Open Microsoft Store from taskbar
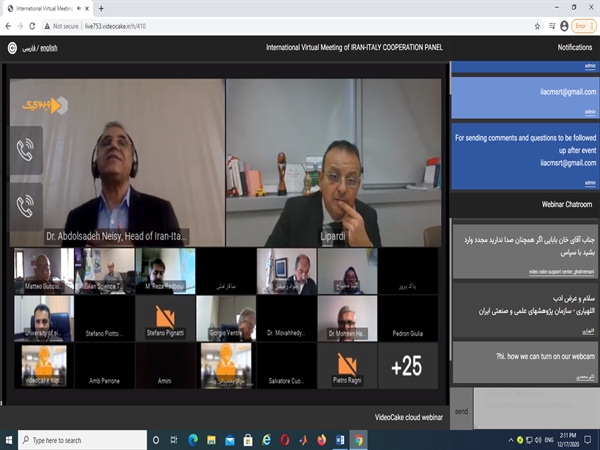This screenshot has height=450, width=600. (x=248, y=440)
